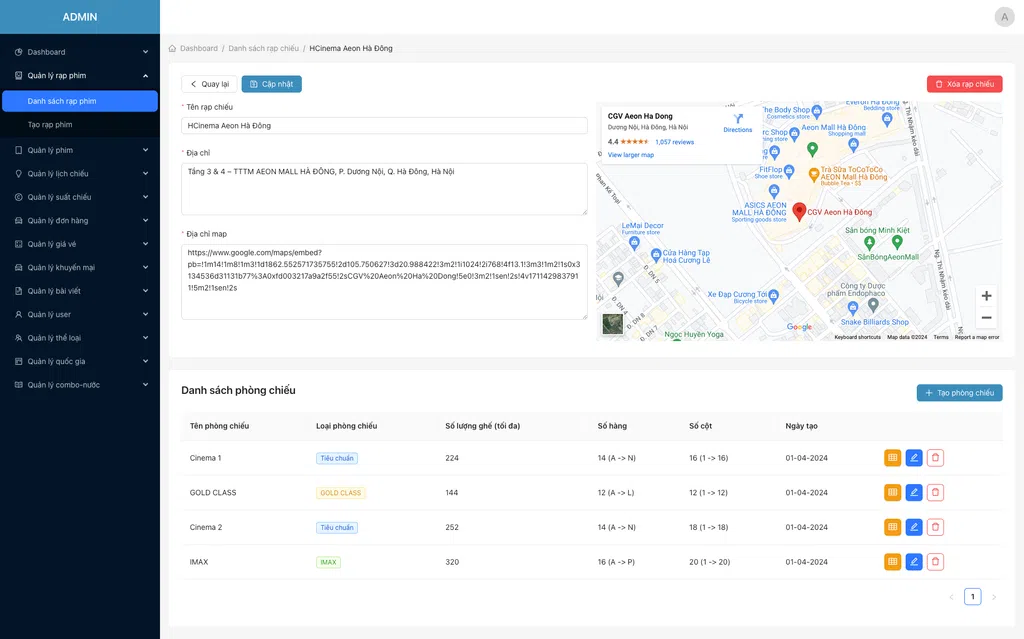
Task: Expand the Quản lý lịch chiếu menu
Action: tap(80, 174)
